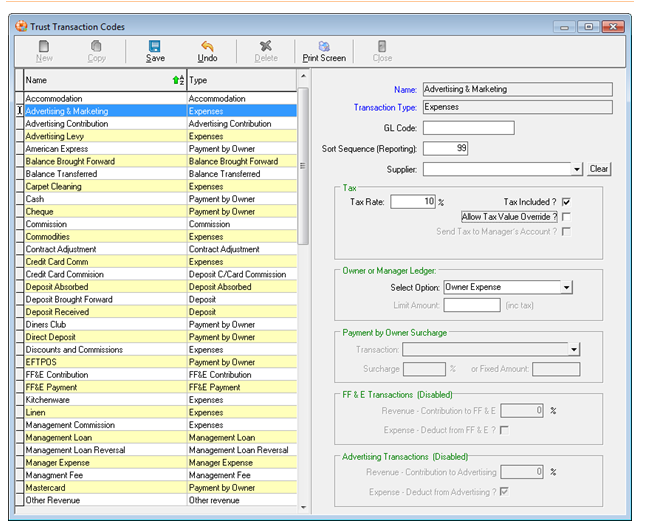Click the Close door toolbar icon
This screenshot has height=529, width=647.
pyautogui.click(x=382, y=46)
